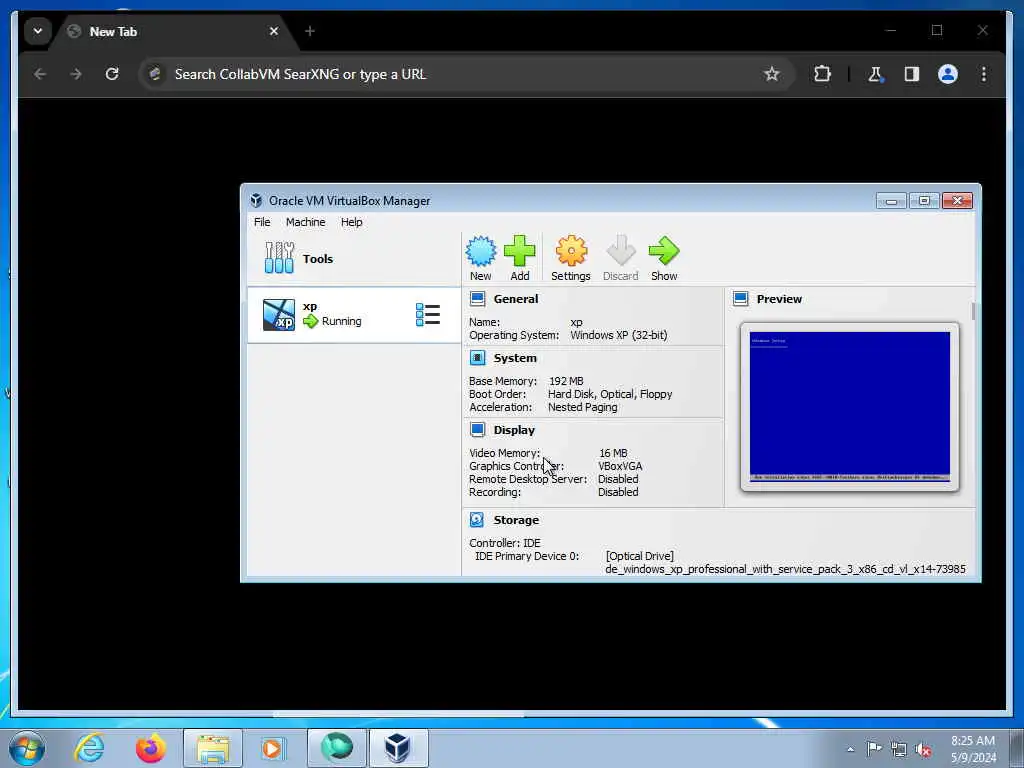Open the Chrome Labs flask icon
Screen dimensions: 1024x768
pyautogui.click(x=875, y=74)
